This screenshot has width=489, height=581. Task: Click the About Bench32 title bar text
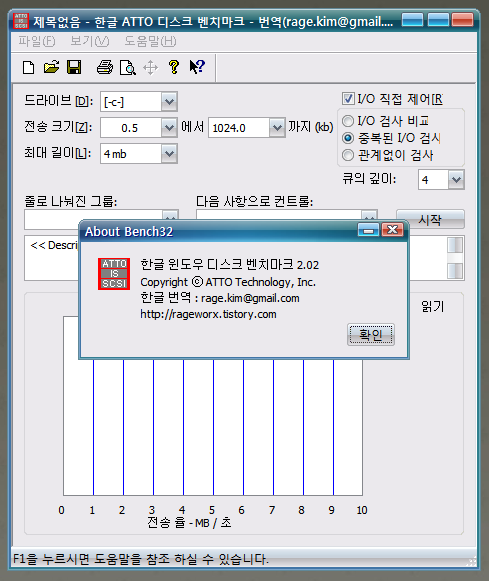coord(129,232)
